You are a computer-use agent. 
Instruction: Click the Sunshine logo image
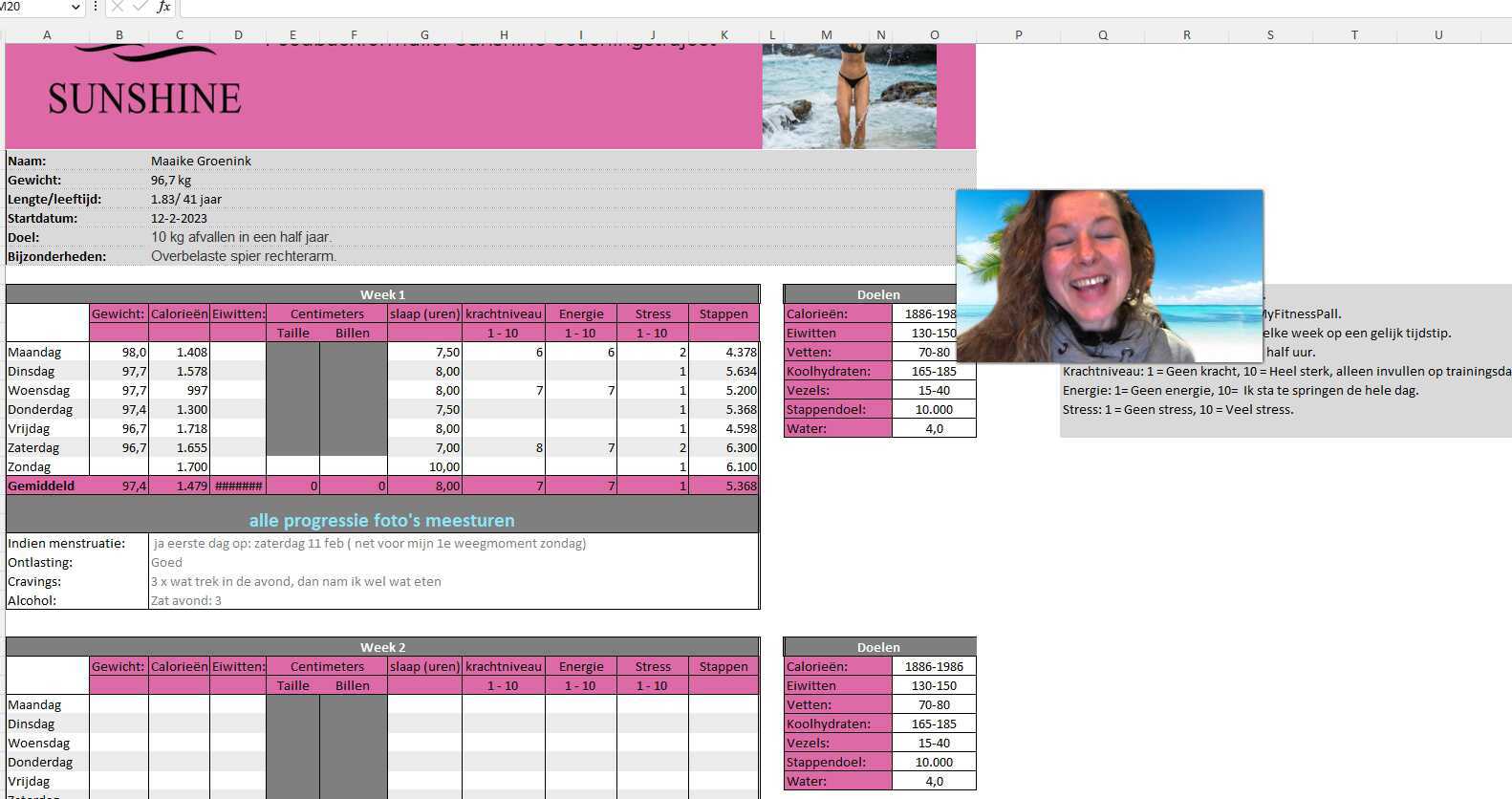(x=144, y=86)
